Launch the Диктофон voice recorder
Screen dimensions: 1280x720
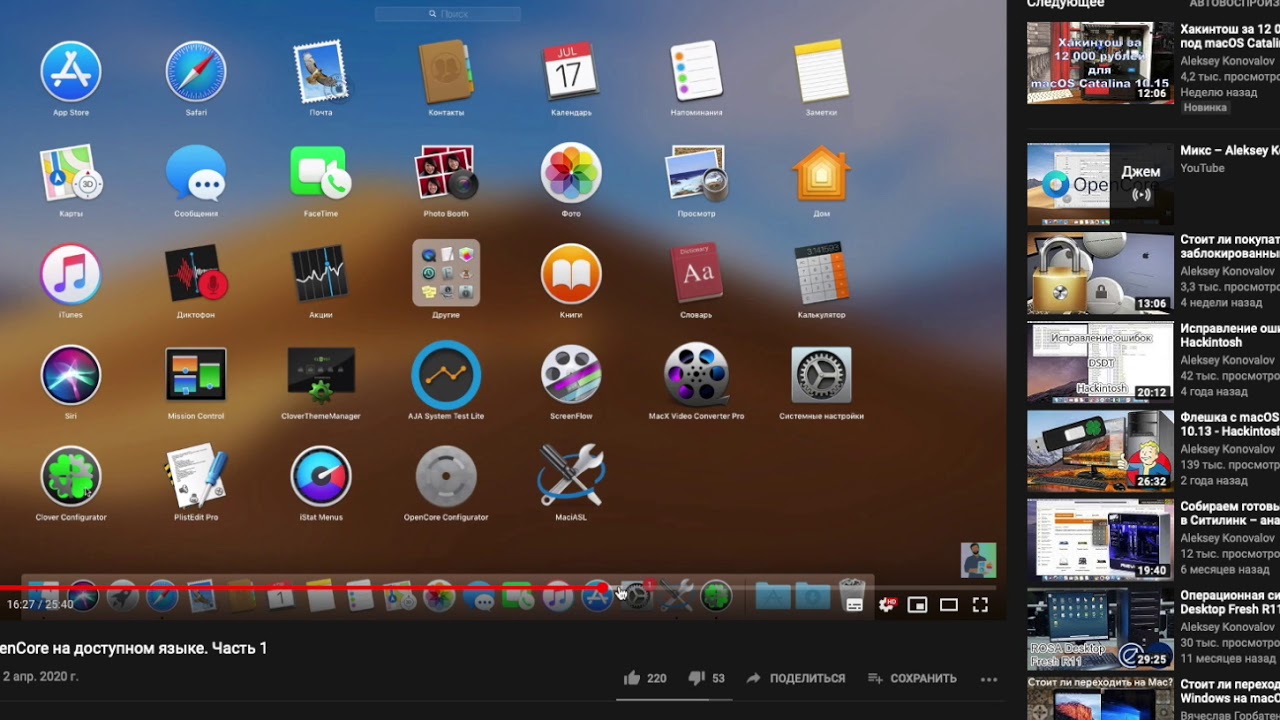click(196, 274)
